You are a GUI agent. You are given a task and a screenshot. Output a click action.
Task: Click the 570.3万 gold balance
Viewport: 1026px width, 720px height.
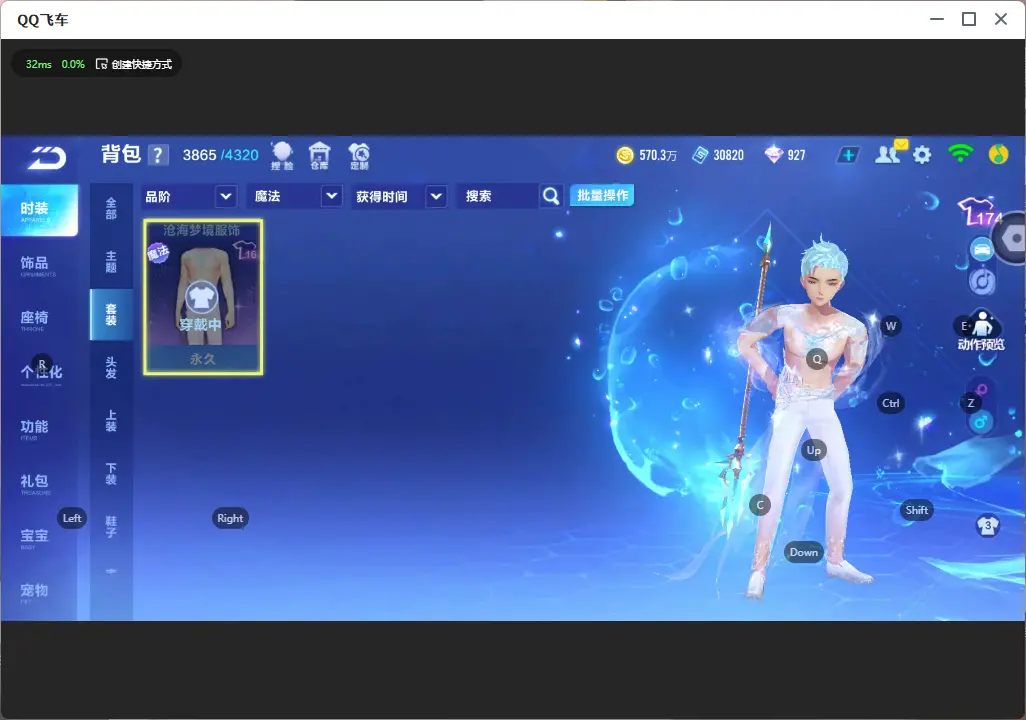[x=658, y=155]
